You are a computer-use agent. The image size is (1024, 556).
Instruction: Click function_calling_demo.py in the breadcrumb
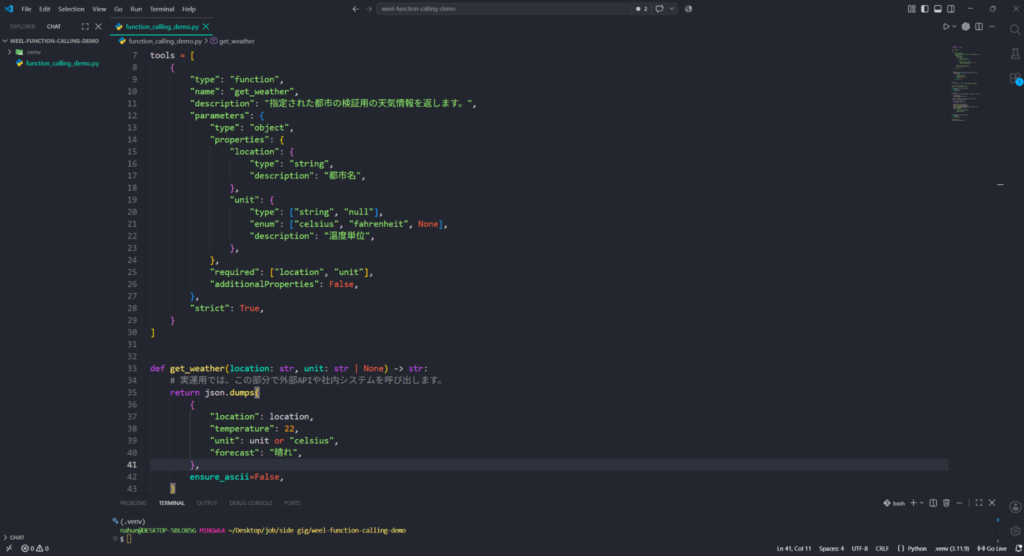(165, 41)
